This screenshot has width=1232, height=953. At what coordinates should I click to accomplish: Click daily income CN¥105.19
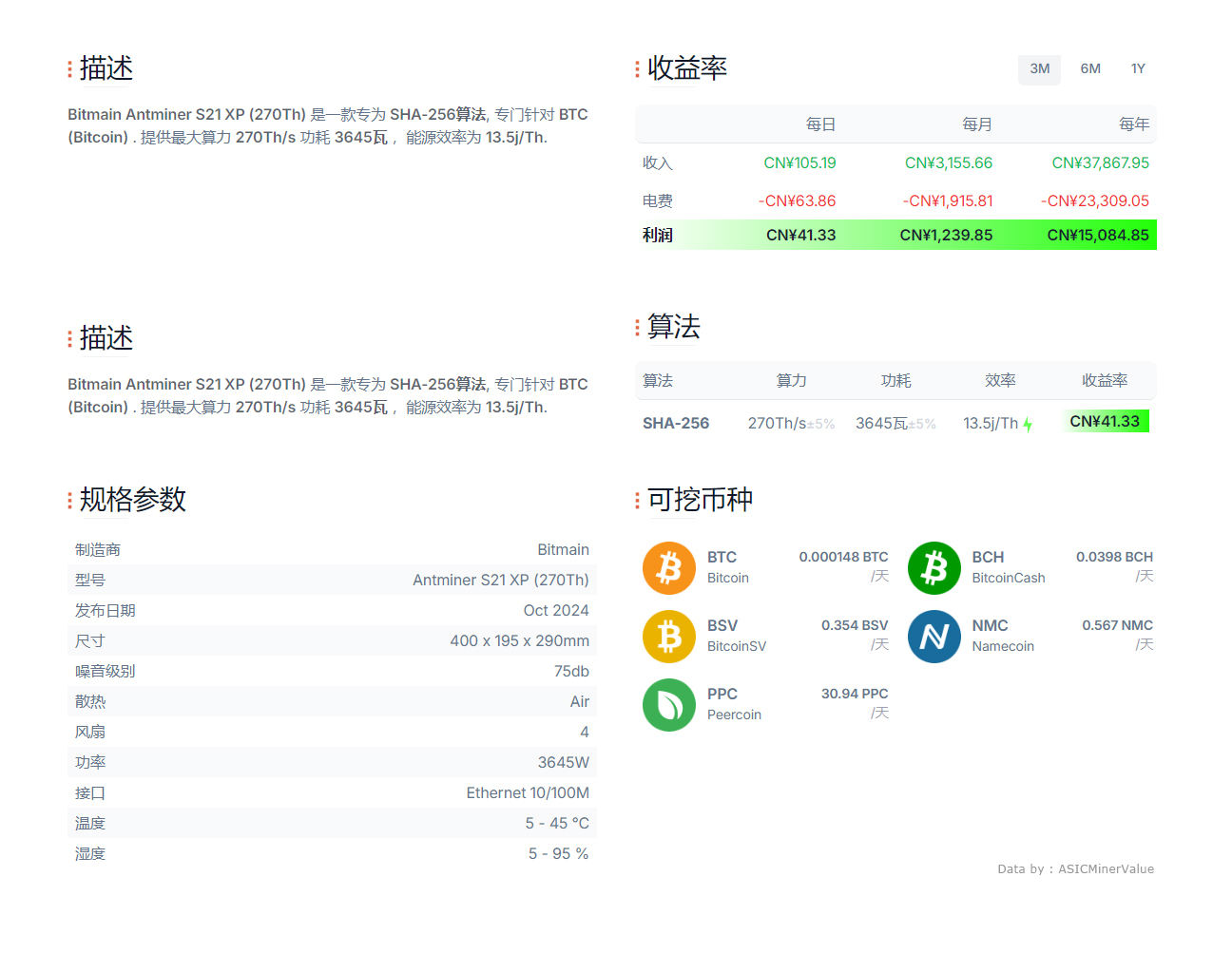(x=799, y=163)
